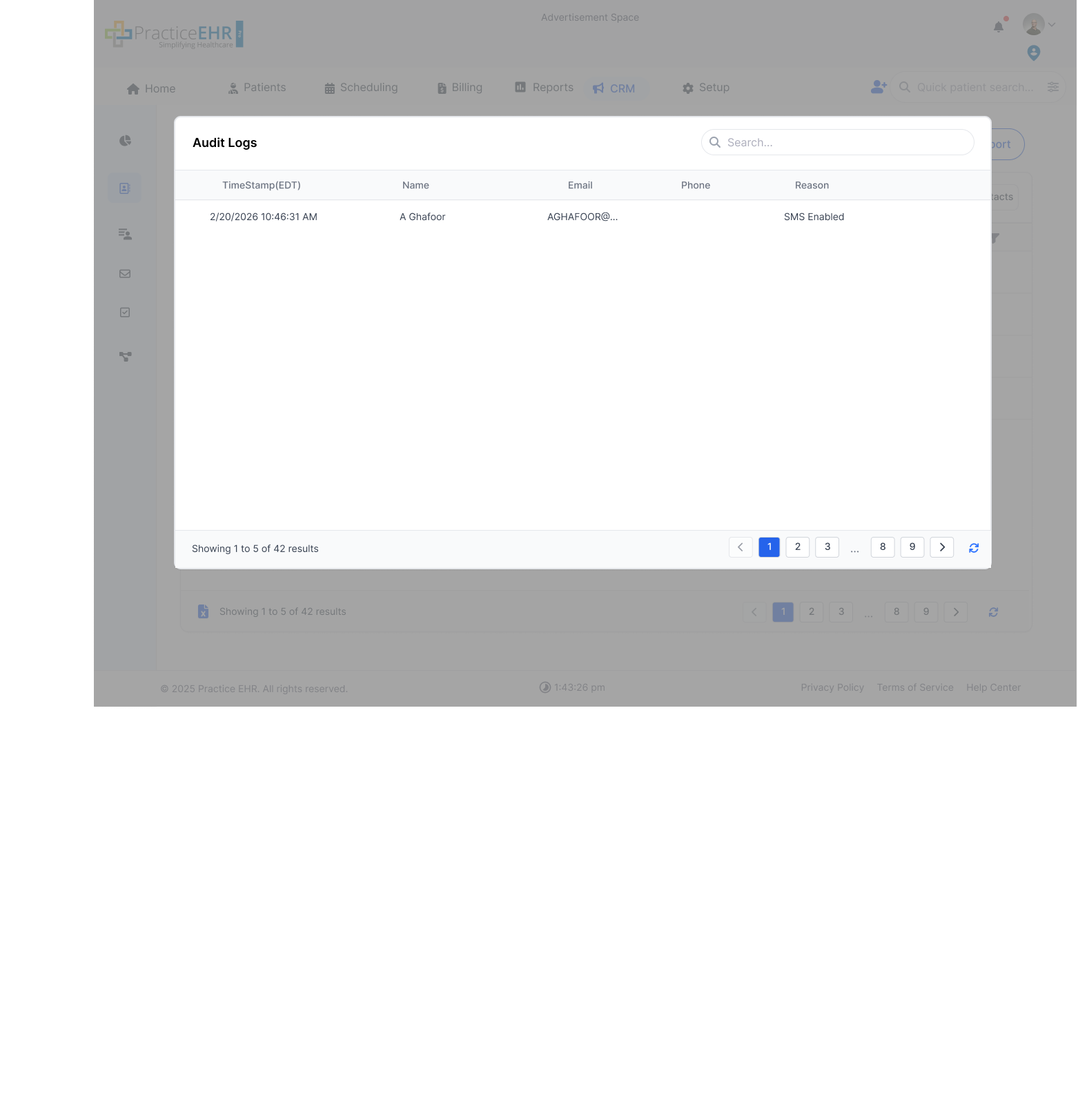Image resolution: width=1078 pixels, height=1120 pixels.
Task: Click the Audit Logs search field
Action: pos(837,142)
